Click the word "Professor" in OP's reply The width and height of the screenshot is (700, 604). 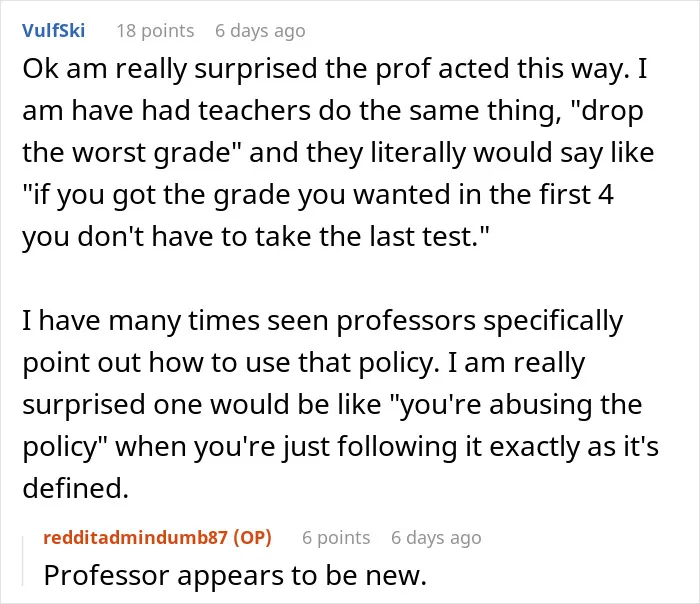pos(107,575)
